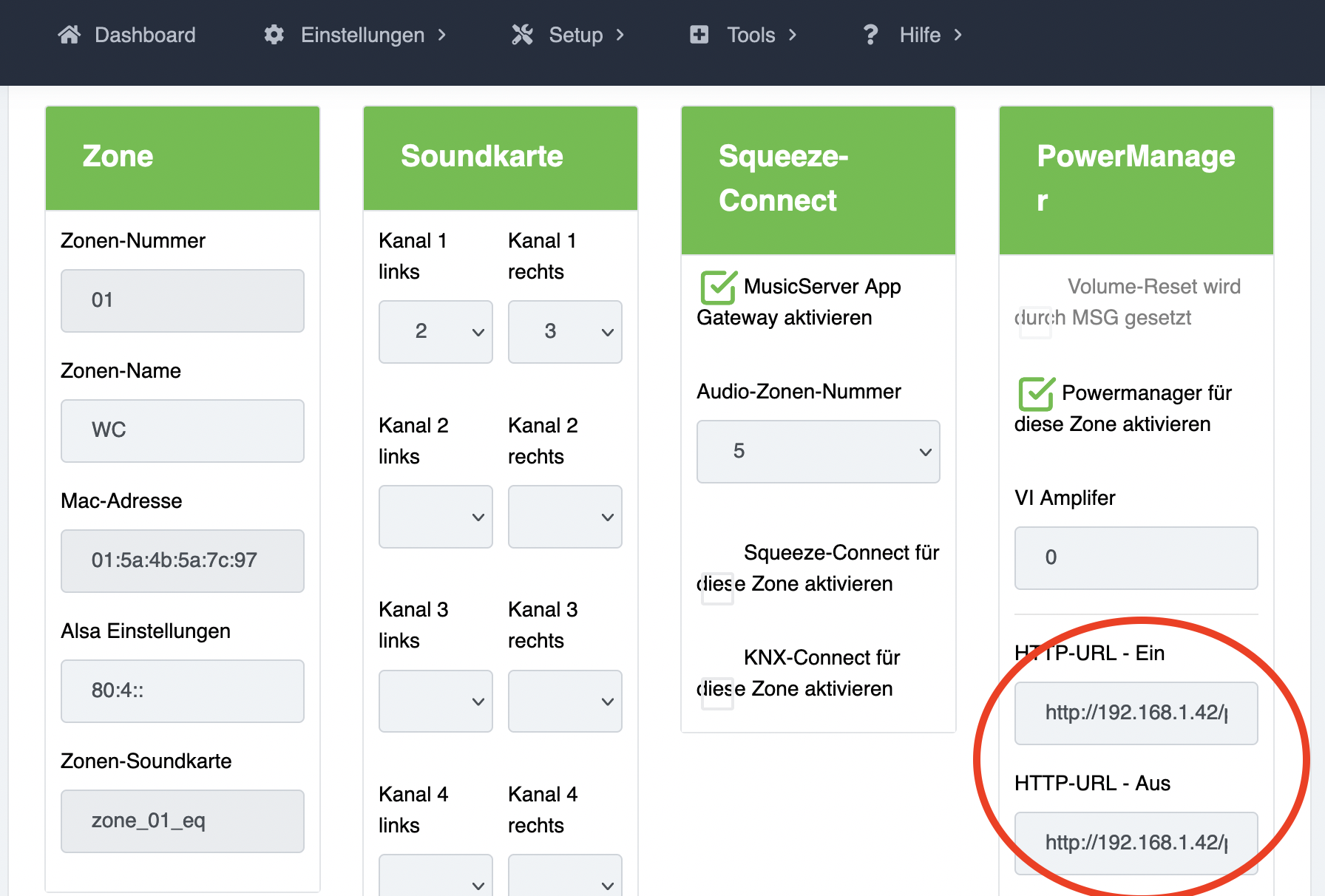Open the Setup menu
Image resolution: width=1325 pixels, height=896 pixels.
click(575, 35)
